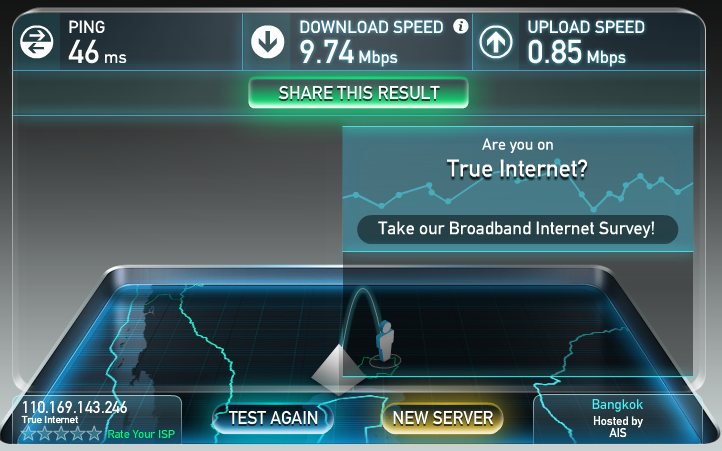
Task: Click the white pyramid server marker
Action: point(338,370)
